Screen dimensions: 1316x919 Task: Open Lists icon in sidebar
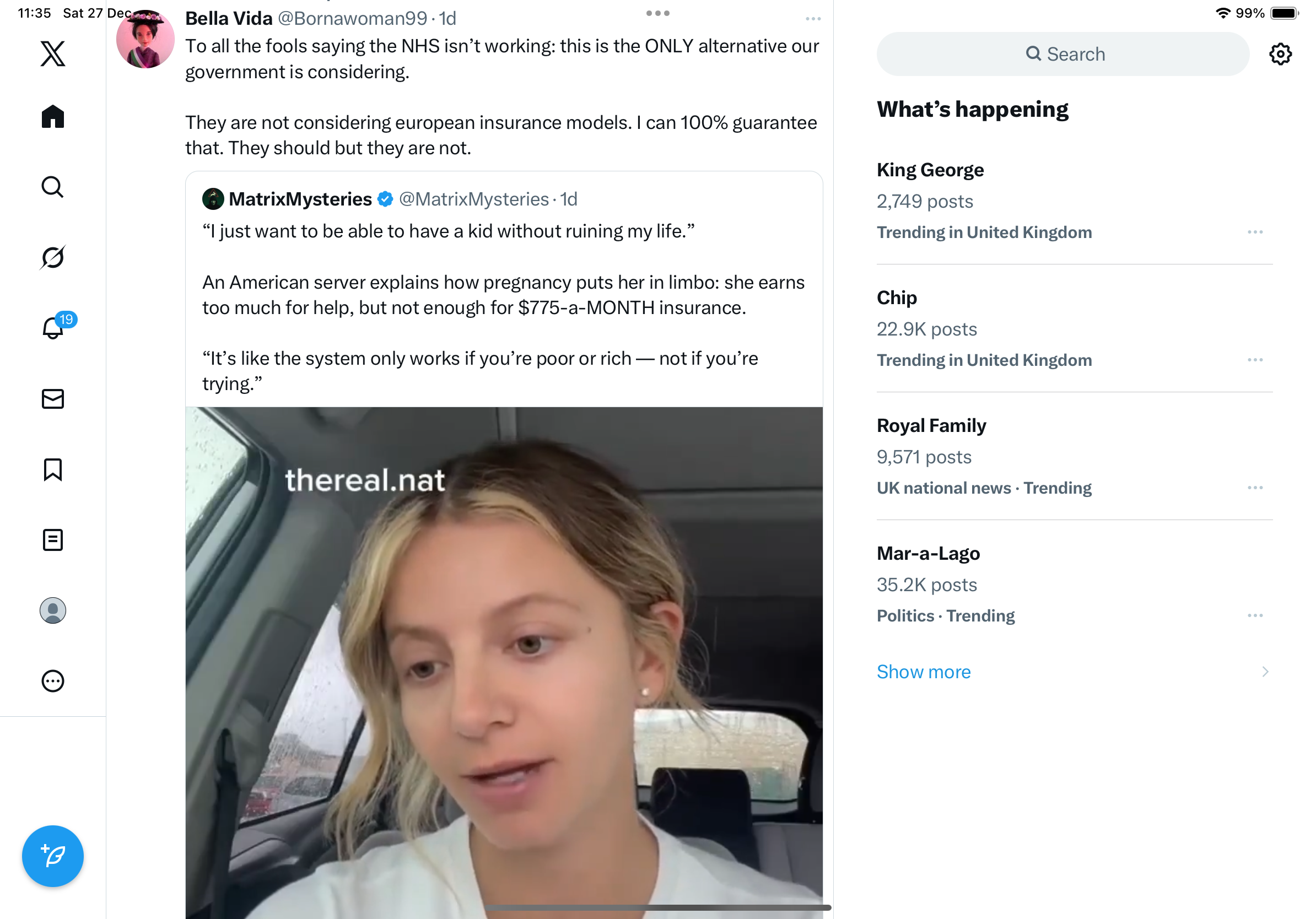coord(53,540)
